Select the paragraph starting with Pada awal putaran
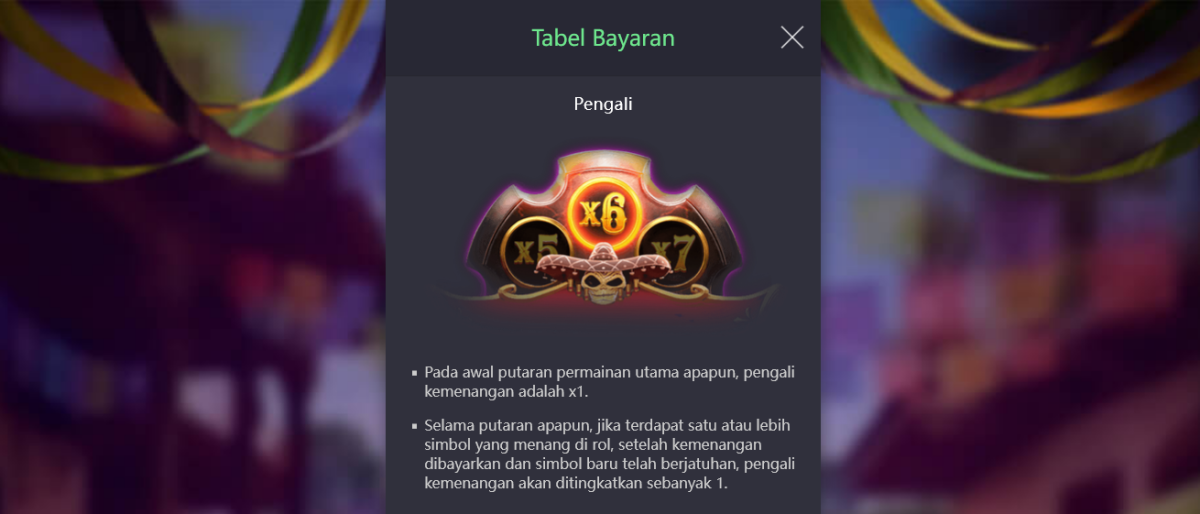Viewport: 1200px width, 514px height. tap(609, 381)
